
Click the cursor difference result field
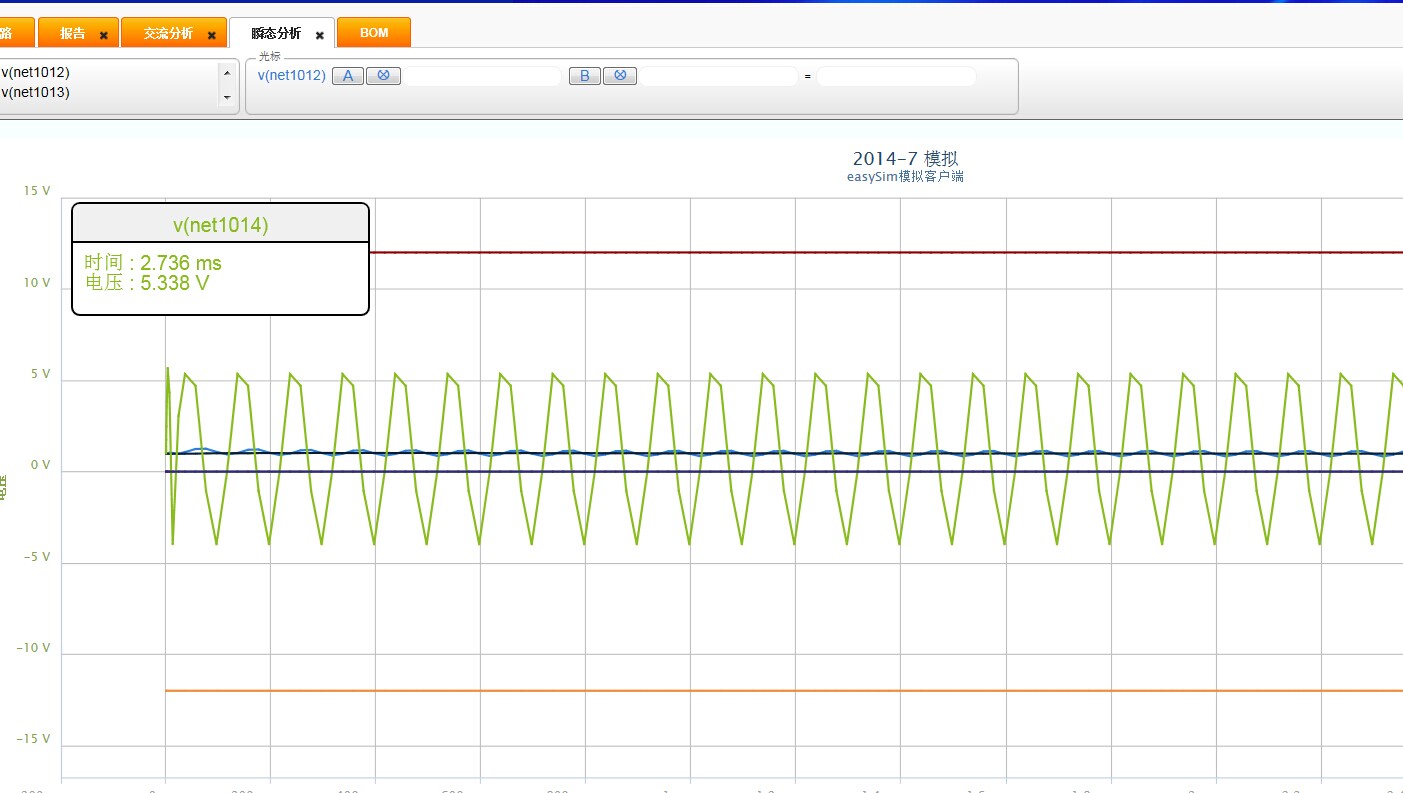click(x=896, y=76)
